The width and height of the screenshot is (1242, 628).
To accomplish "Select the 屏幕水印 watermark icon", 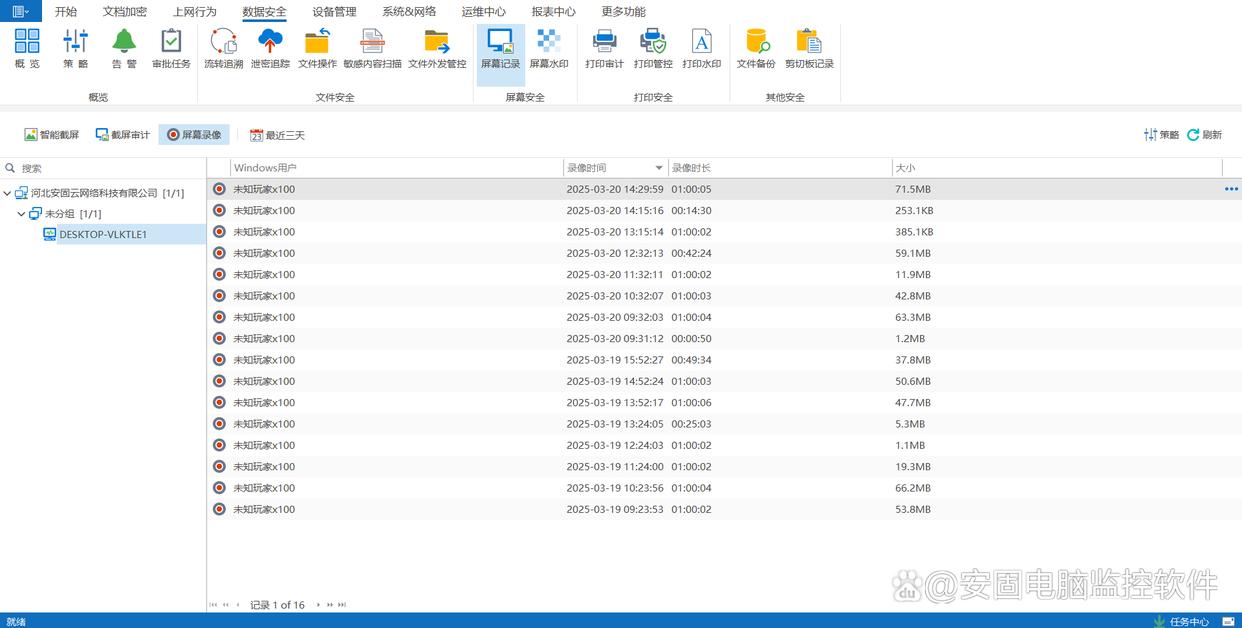I will coord(548,48).
